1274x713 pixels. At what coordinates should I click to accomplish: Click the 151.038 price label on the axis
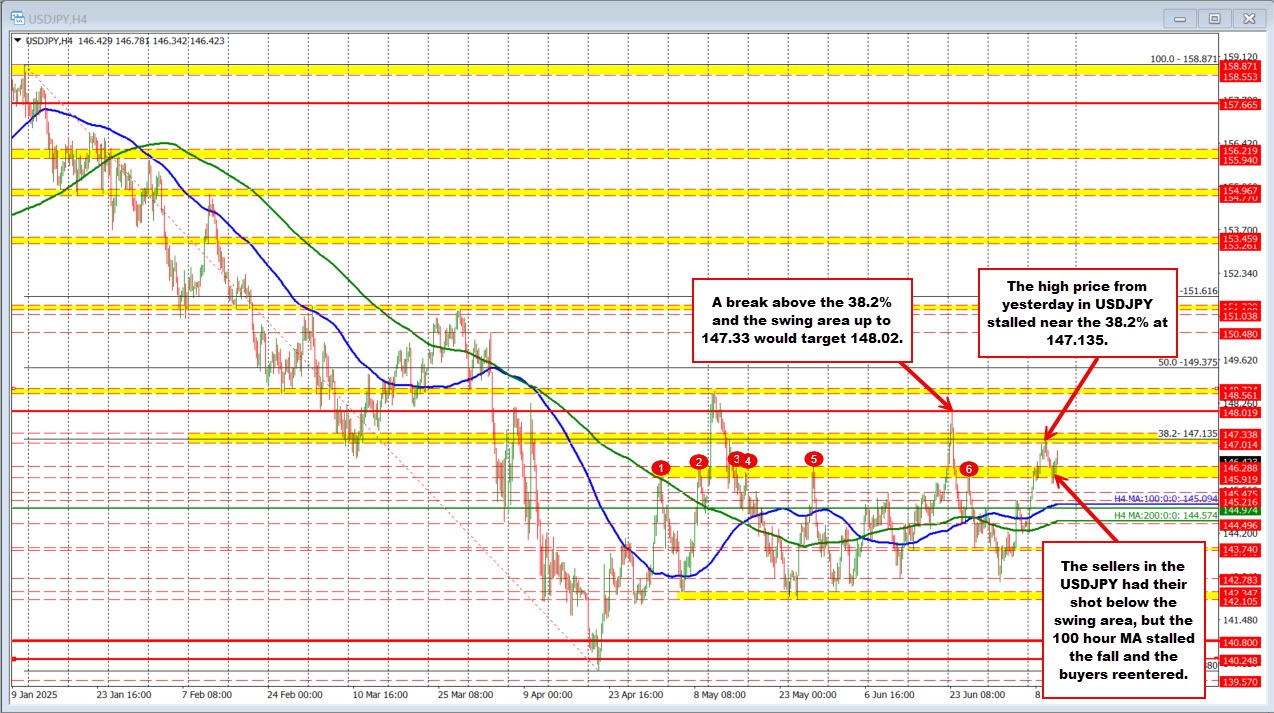pyautogui.click(x=1239, y=315)
